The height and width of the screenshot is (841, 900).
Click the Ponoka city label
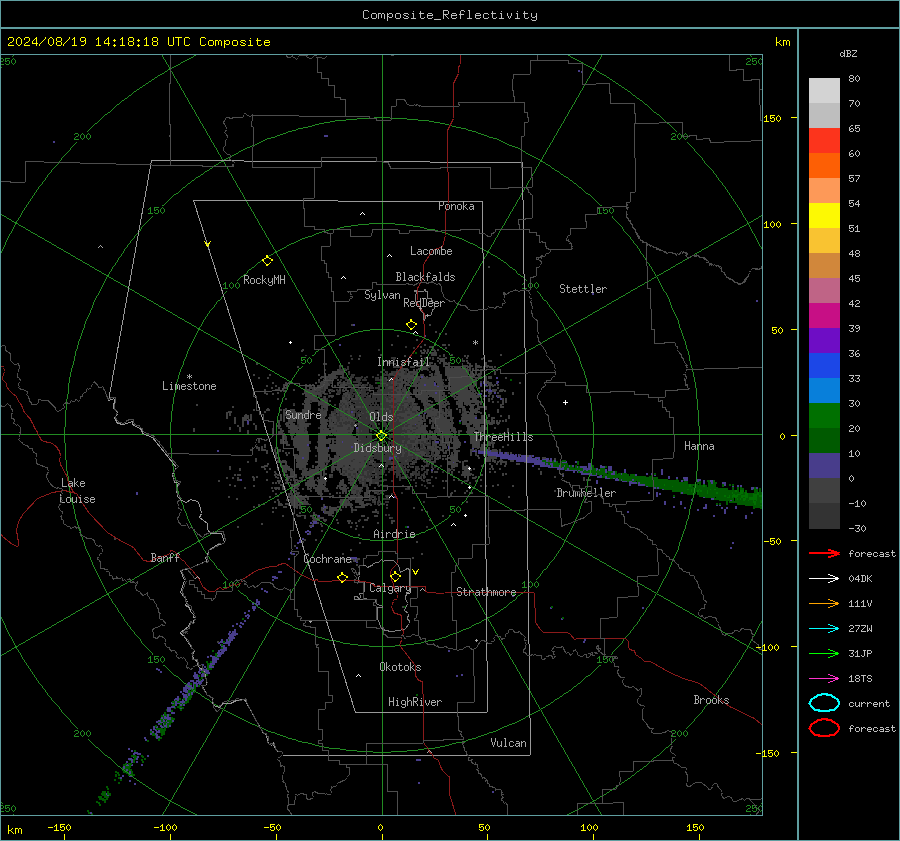[456, 206]
